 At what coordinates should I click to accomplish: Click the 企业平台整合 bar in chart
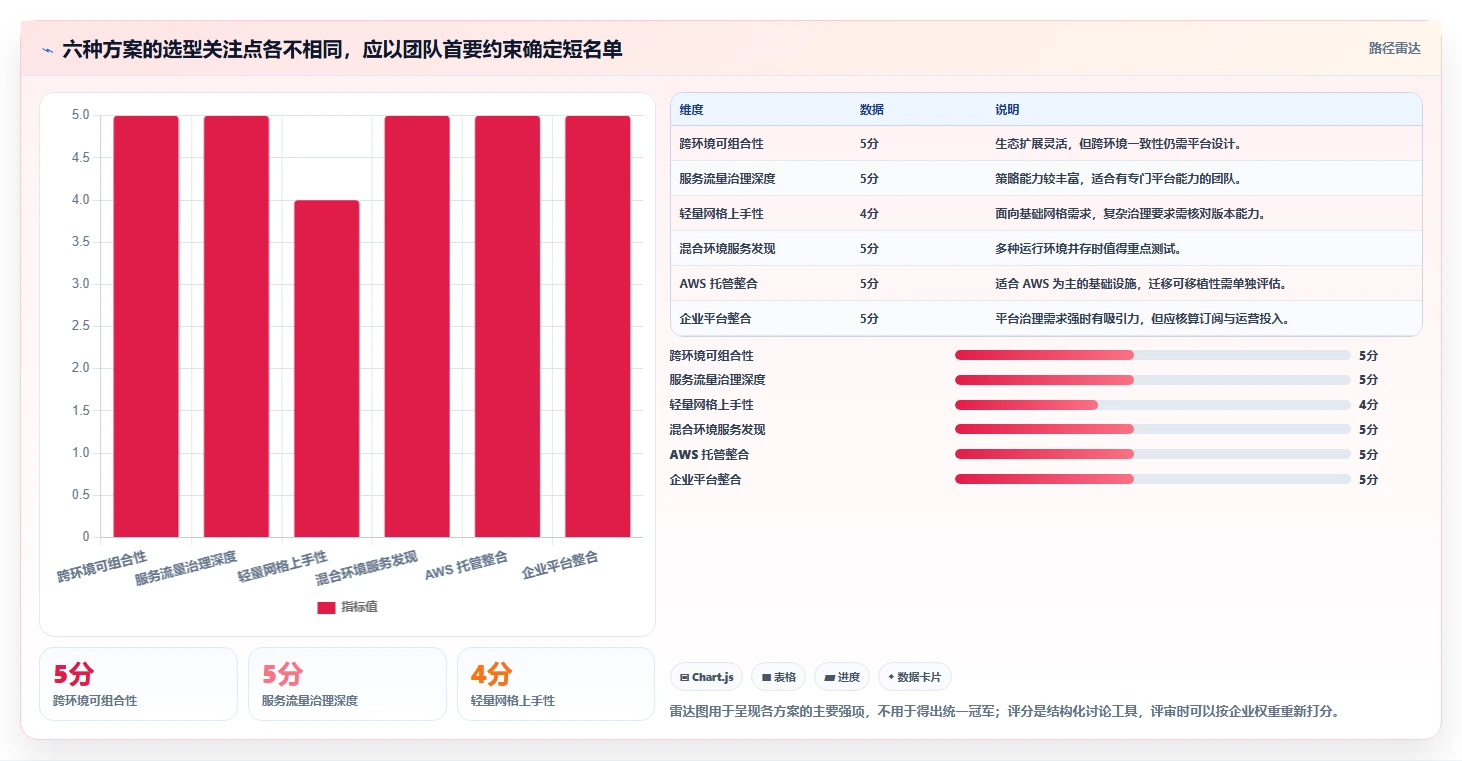tap(598, 326)
